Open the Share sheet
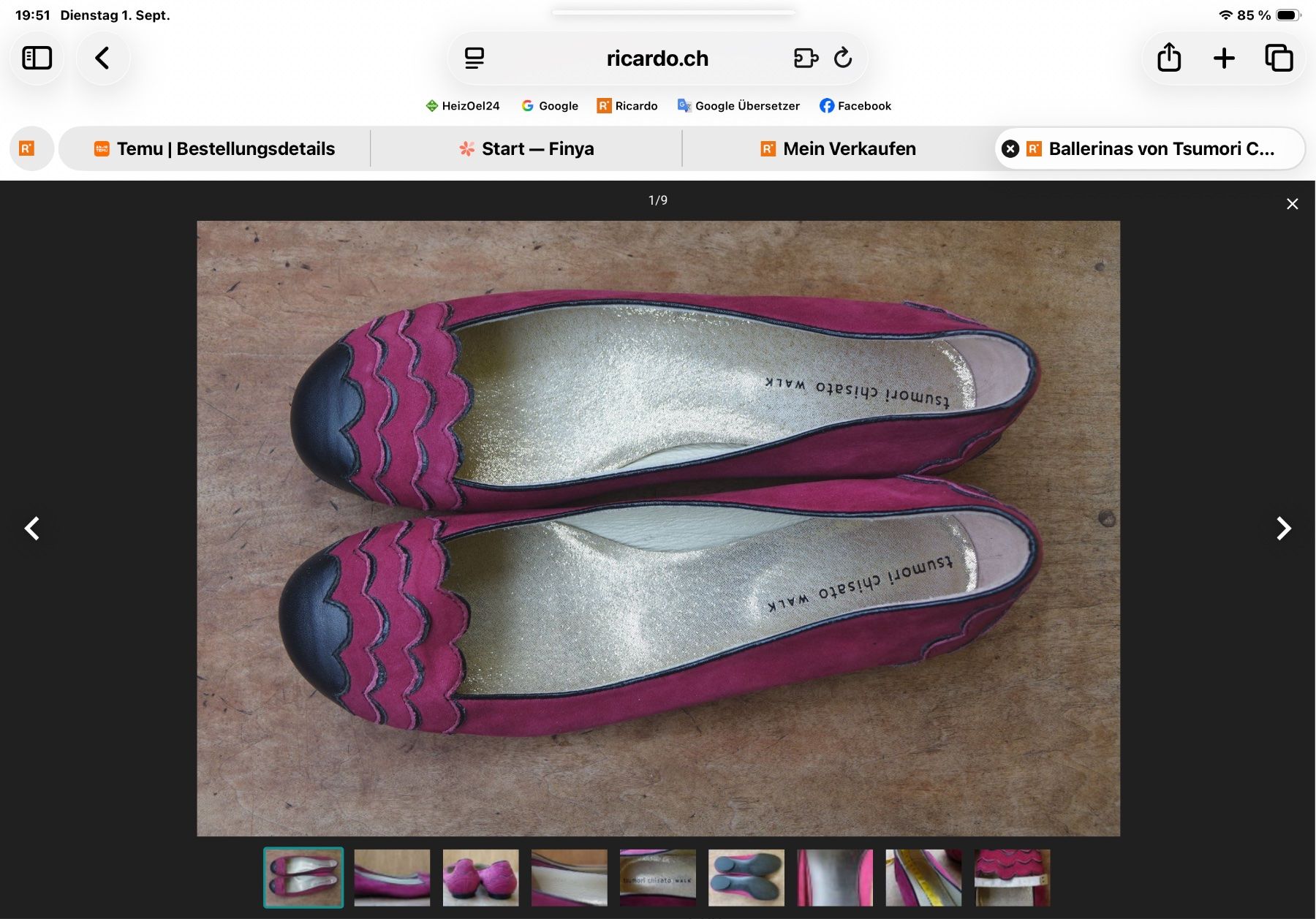This screenshot has height=919, width=1316. coord(1169,58)
